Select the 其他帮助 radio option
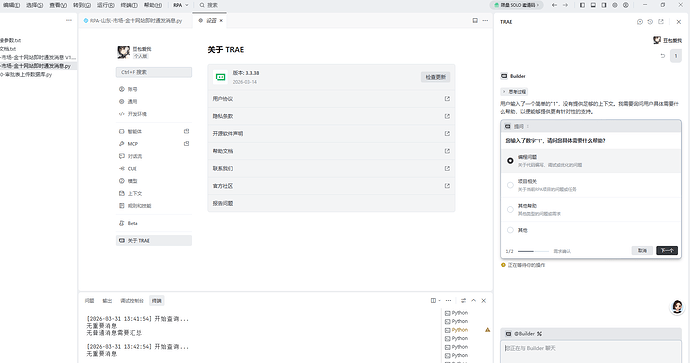 [x=510, y=209]
